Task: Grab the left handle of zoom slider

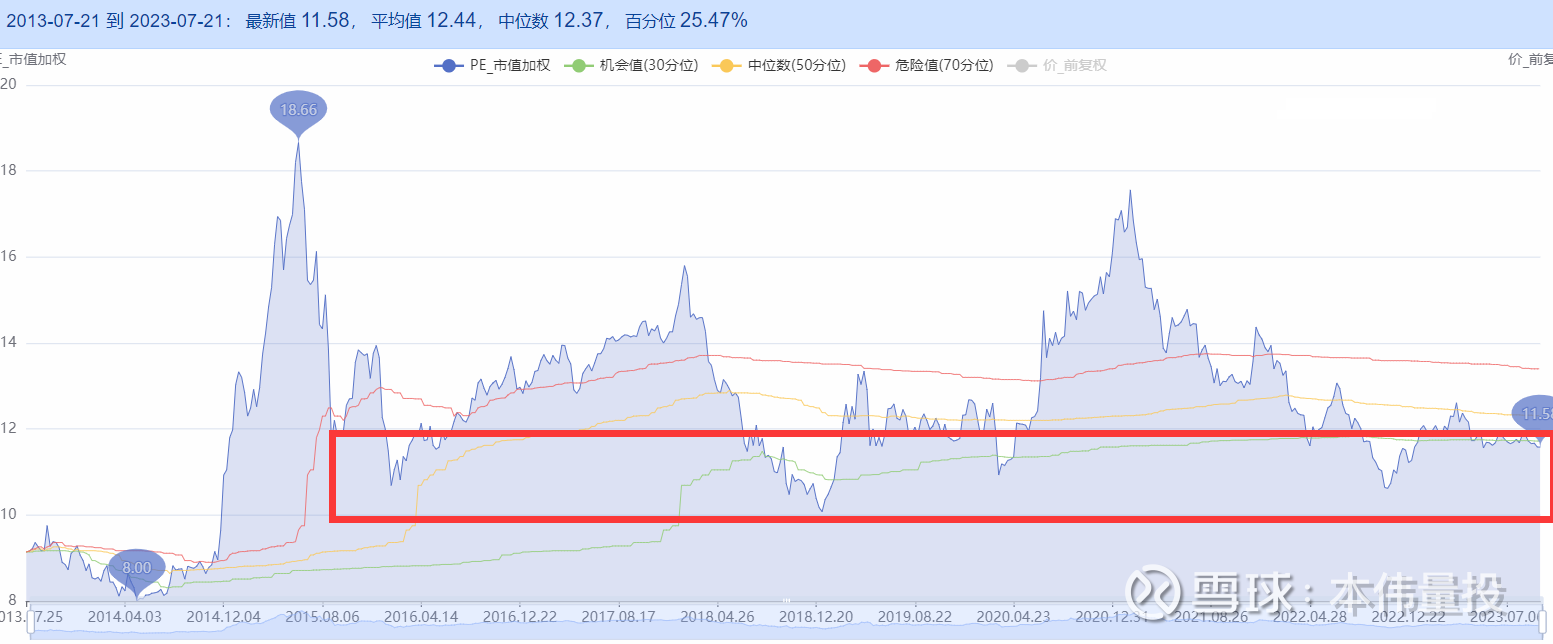Action: (32, 620)
